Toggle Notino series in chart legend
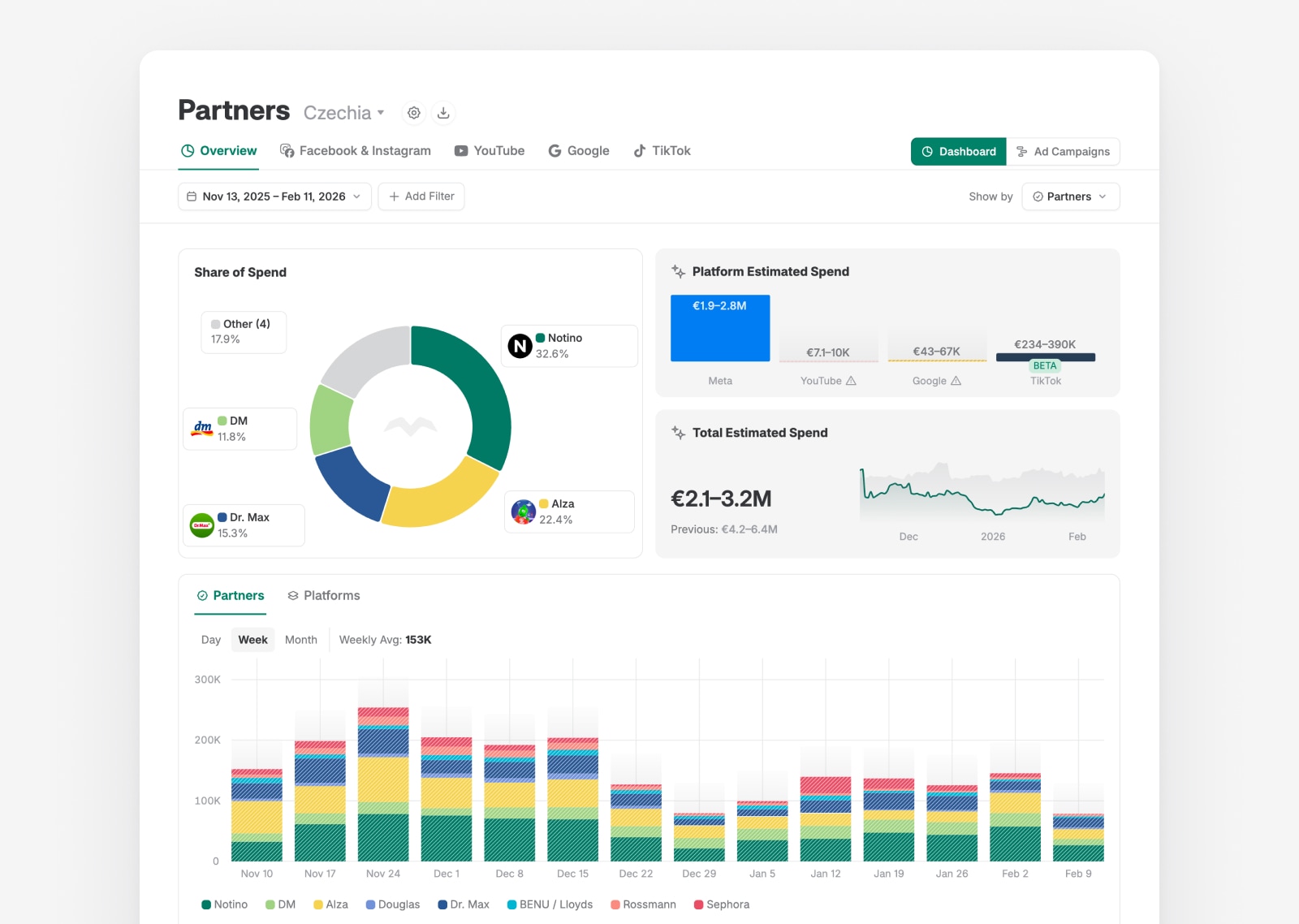The height and width of the screenshot is (924, 1299). pyautogui.click(x=224, y=905)
